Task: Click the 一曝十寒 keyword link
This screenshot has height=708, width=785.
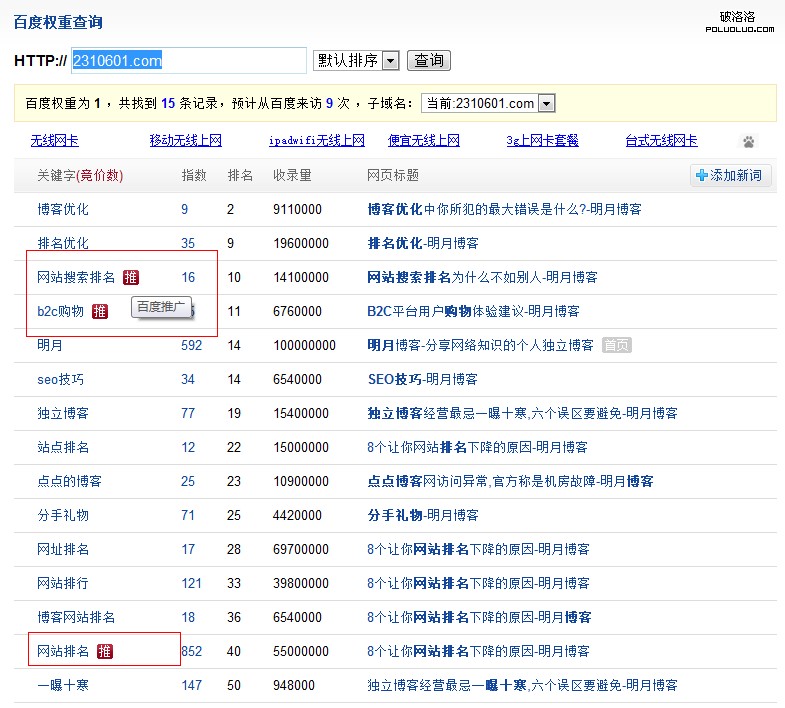Action: pyautogui.click(x=63, y=685)
